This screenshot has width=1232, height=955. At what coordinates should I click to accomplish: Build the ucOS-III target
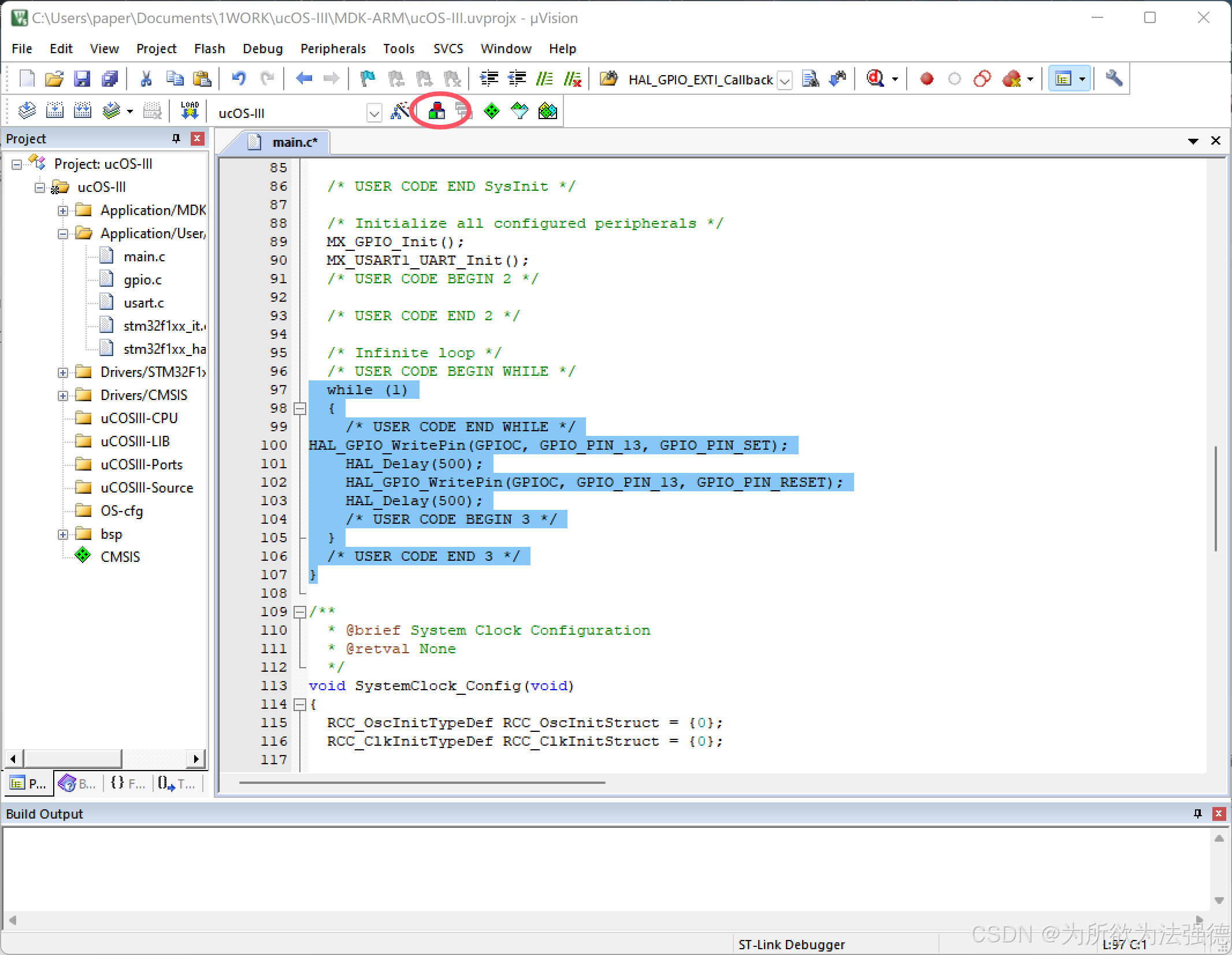pyautogui.click(x=55, y=110)
